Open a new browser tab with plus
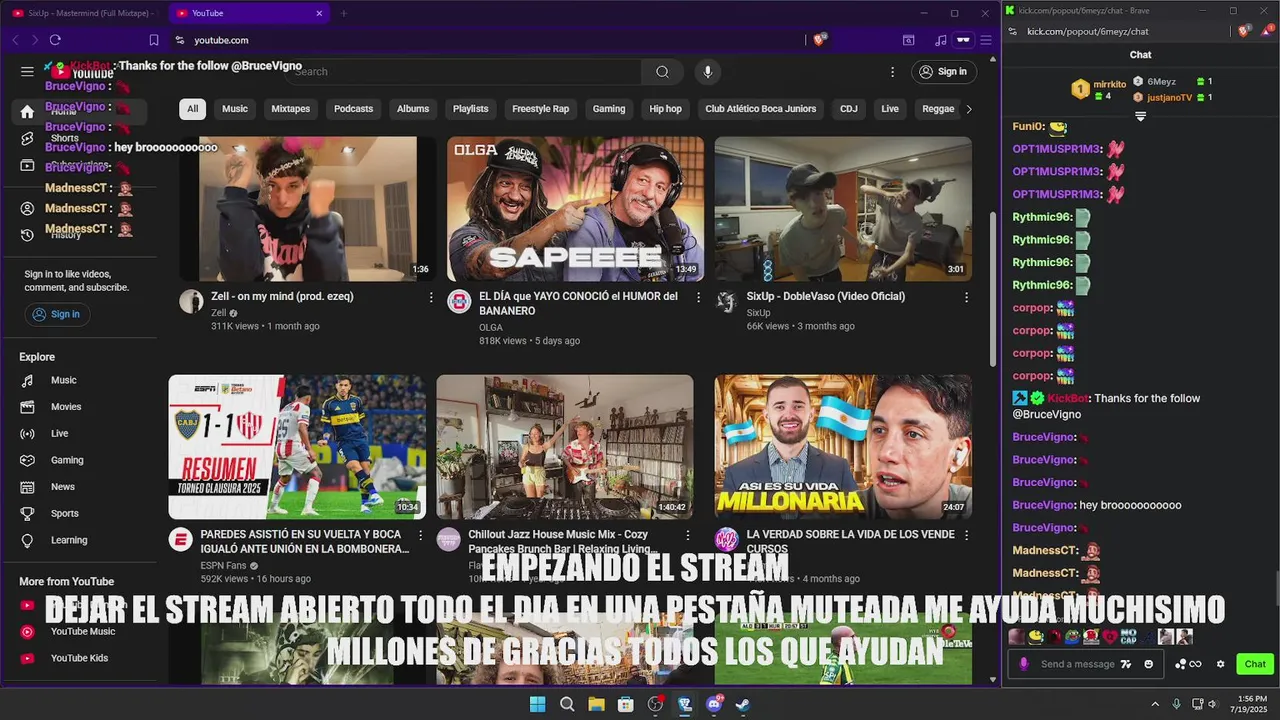1280x720 pixels. click(343, 13)
